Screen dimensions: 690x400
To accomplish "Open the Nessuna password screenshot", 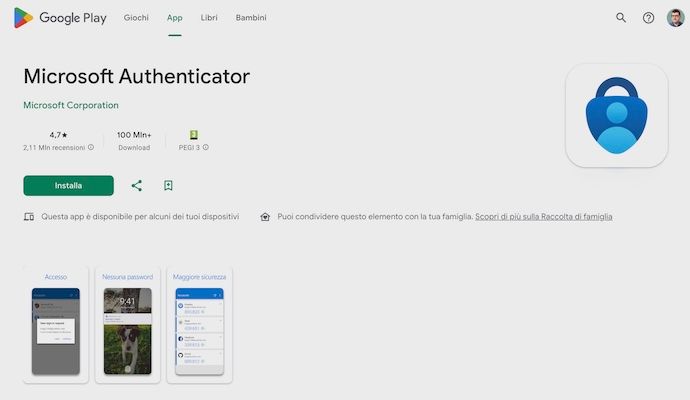I will pyautogui.click(x=128, y=325).
